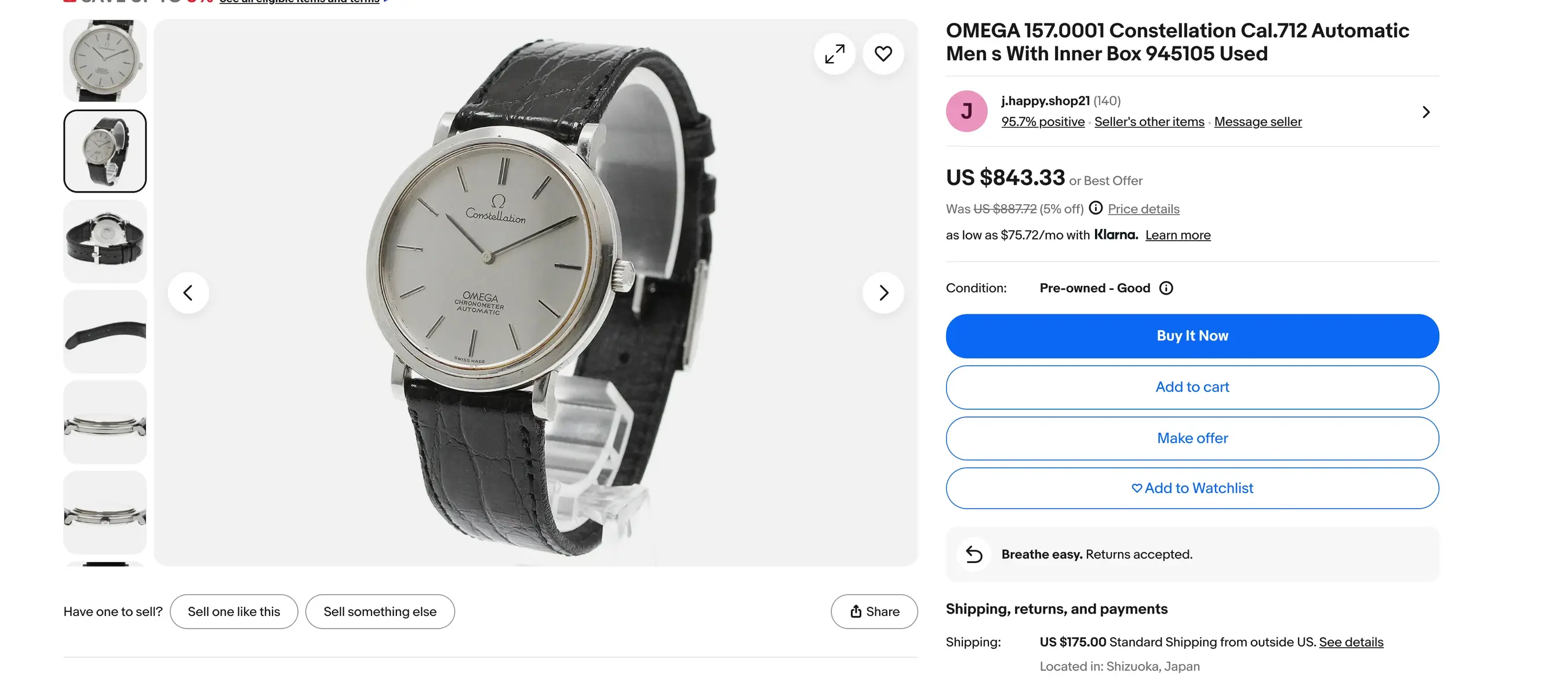Click the heart icon on the image
The width and height of the screenshot is (1568, 682).
pos(883,54)
